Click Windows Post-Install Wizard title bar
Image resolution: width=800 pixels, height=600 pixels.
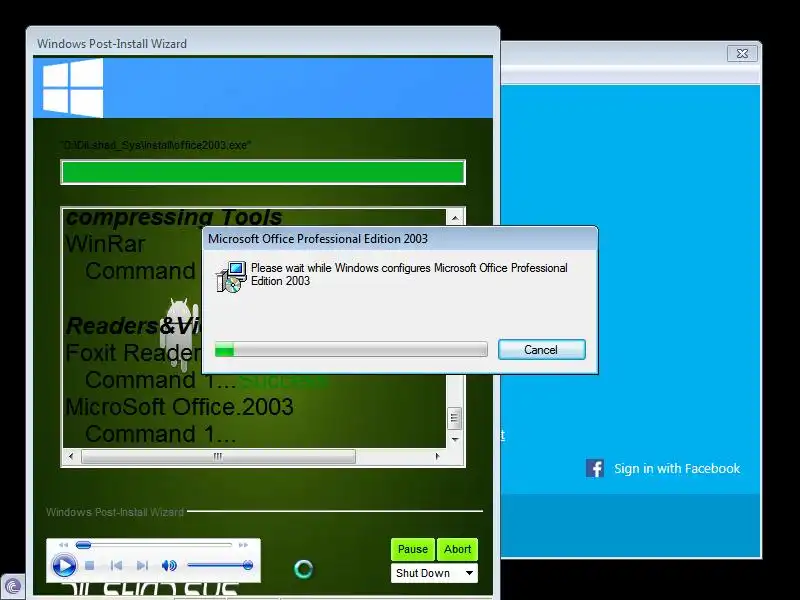pyautogui.click(x=263, y=43)
